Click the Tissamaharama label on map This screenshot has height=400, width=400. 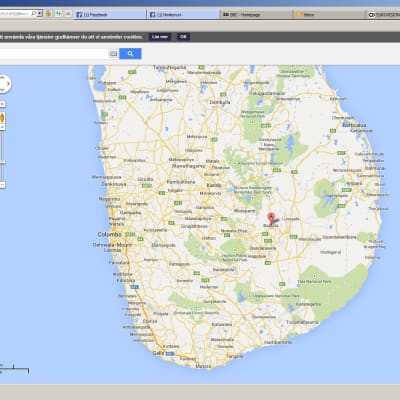302,322
